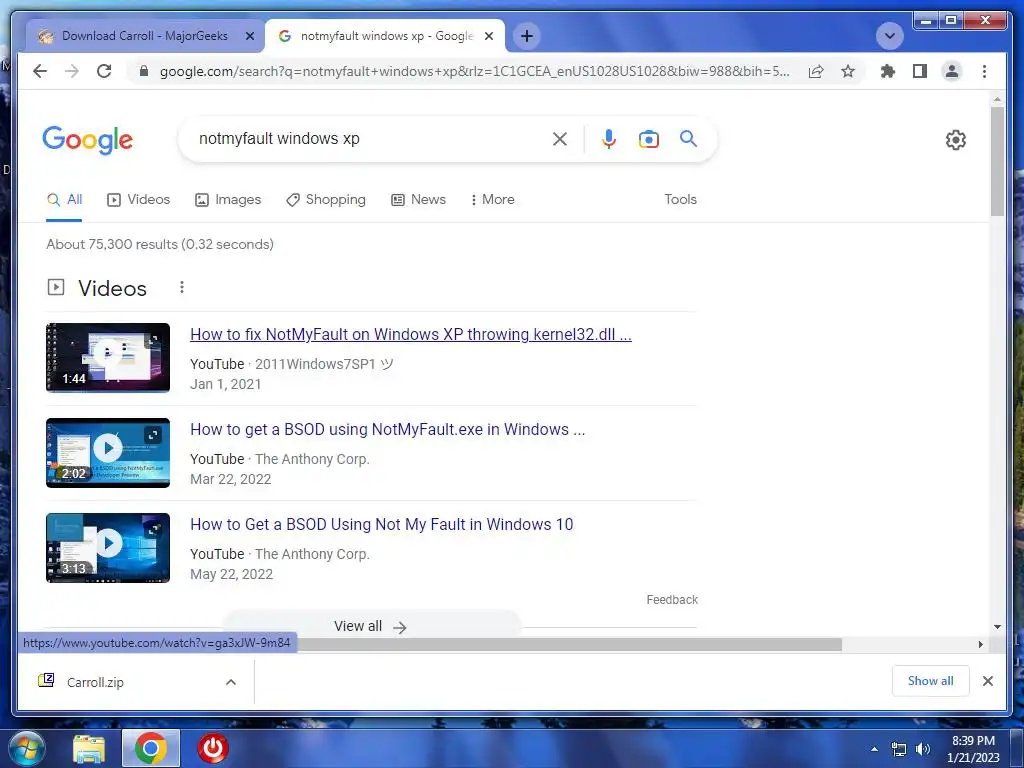Switch to Videos results tab
Viewport: 1024px width, 768px height.
(138, 200)
